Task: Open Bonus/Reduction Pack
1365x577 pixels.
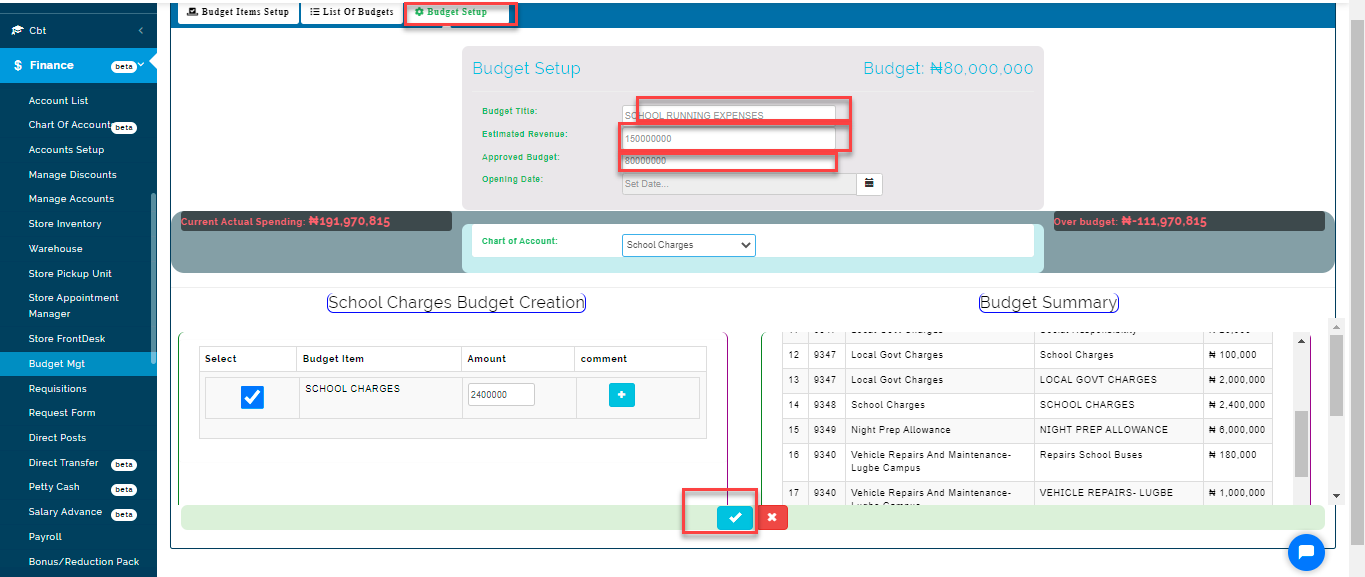Action: pyautogui.click(x=84, y=562)
